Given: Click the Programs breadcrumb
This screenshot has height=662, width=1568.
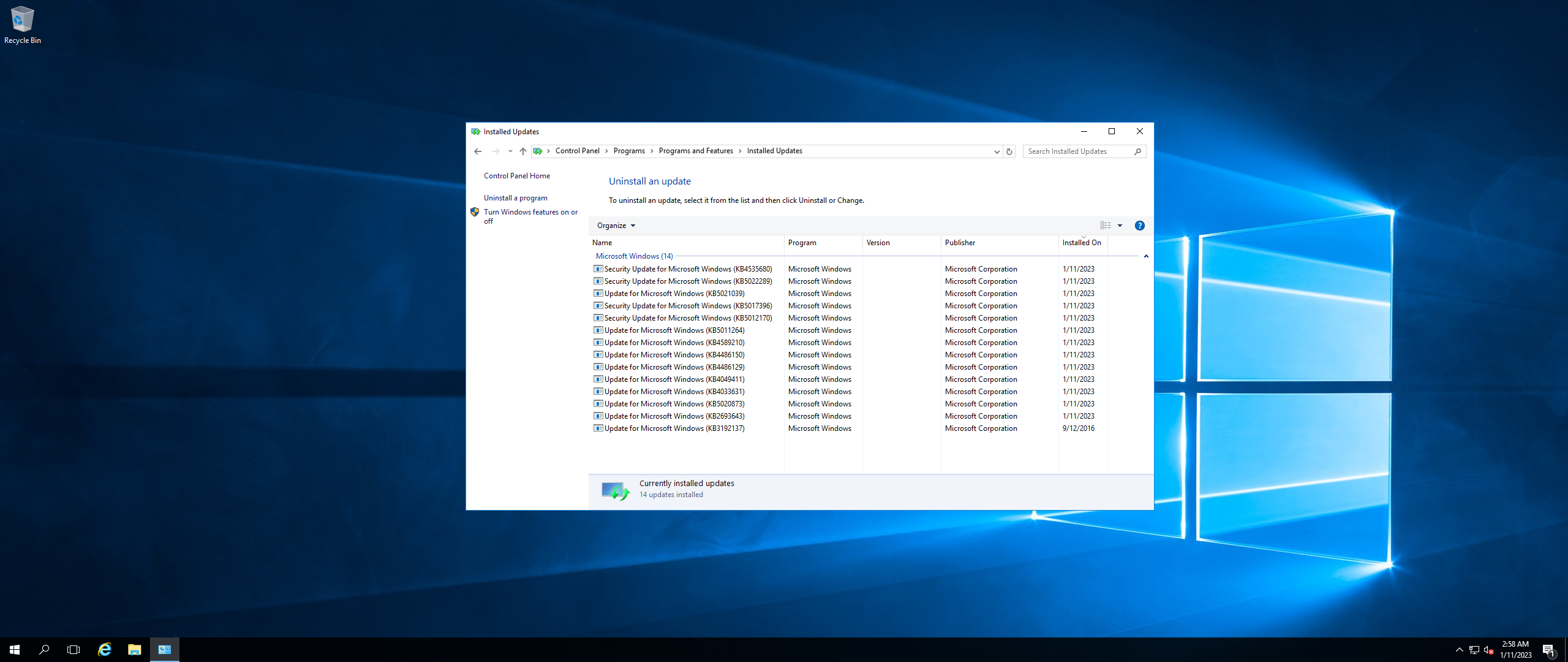Looking at the screenshot, I should pyautogui.click(x=629, y=151).
